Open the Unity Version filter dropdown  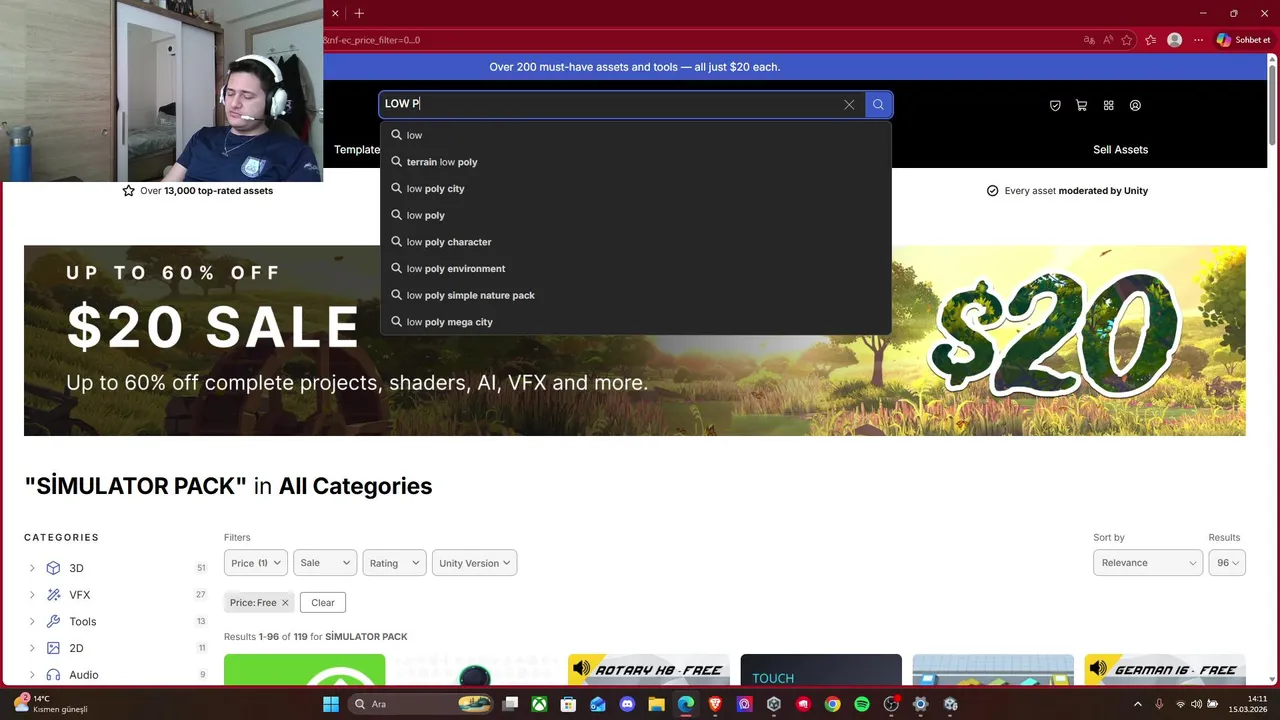[x=474, y=563]
